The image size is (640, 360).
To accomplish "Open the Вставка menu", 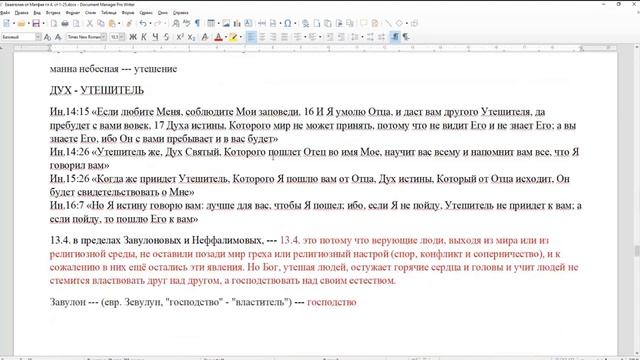I will (x=53, y=13).
